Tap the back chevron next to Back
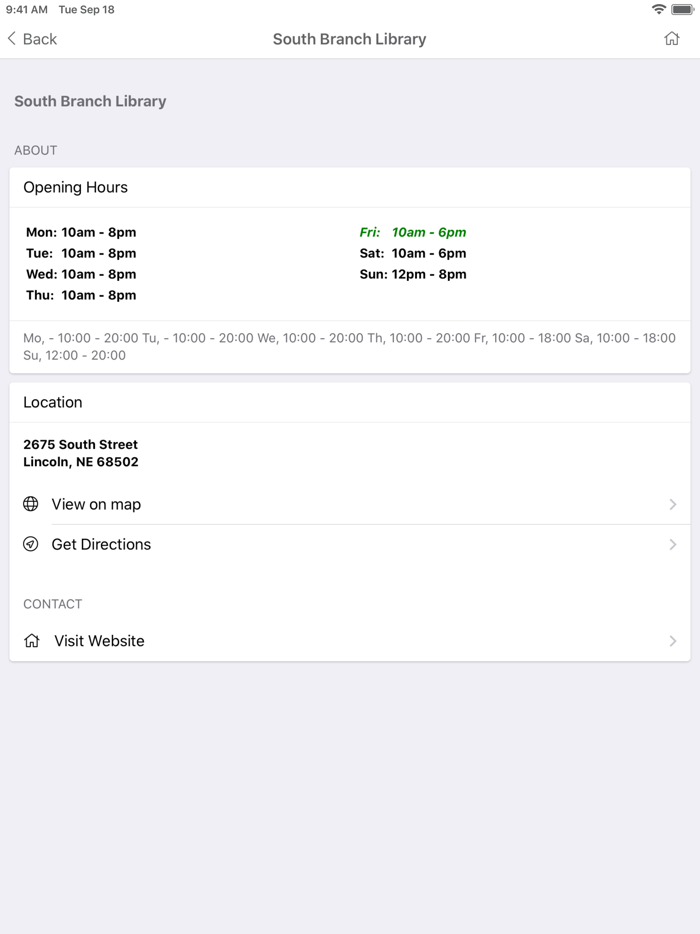This screenshot has height=934, width=700. coord(10,38)
